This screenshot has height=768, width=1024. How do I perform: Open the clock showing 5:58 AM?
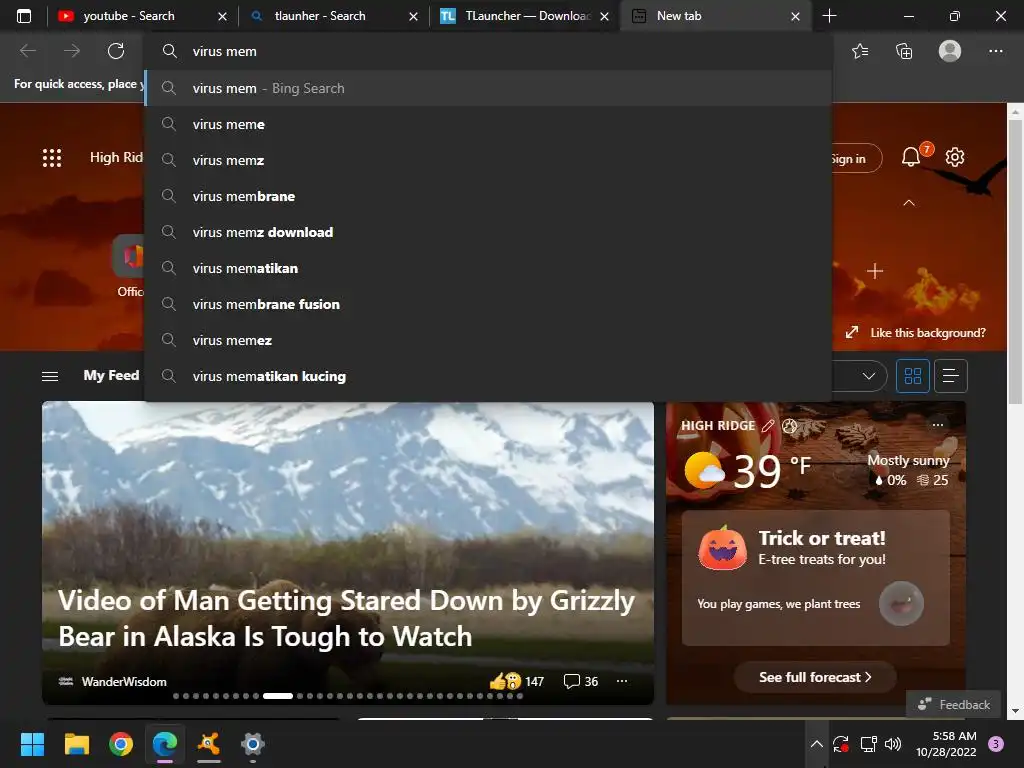click(x=946, y=744)
